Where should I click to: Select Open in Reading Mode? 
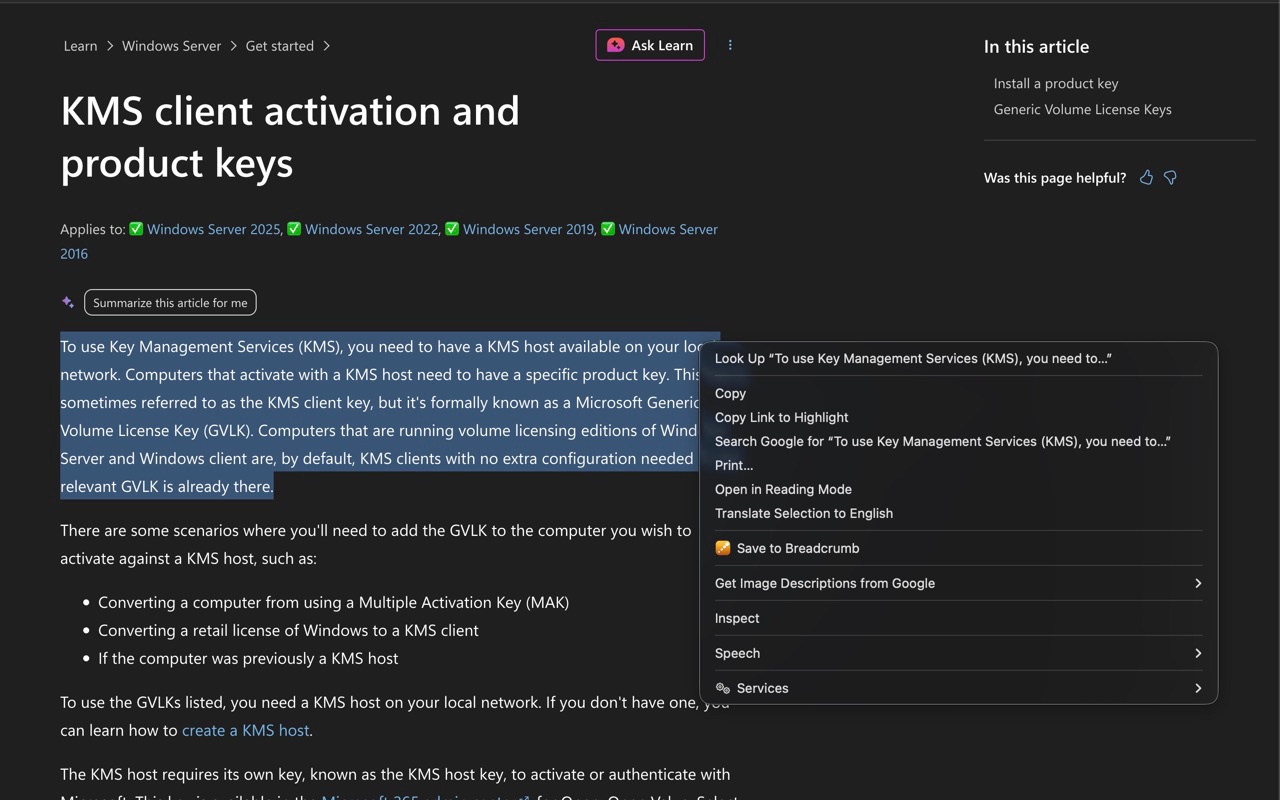pyautogui.click(x=959, y=489)
